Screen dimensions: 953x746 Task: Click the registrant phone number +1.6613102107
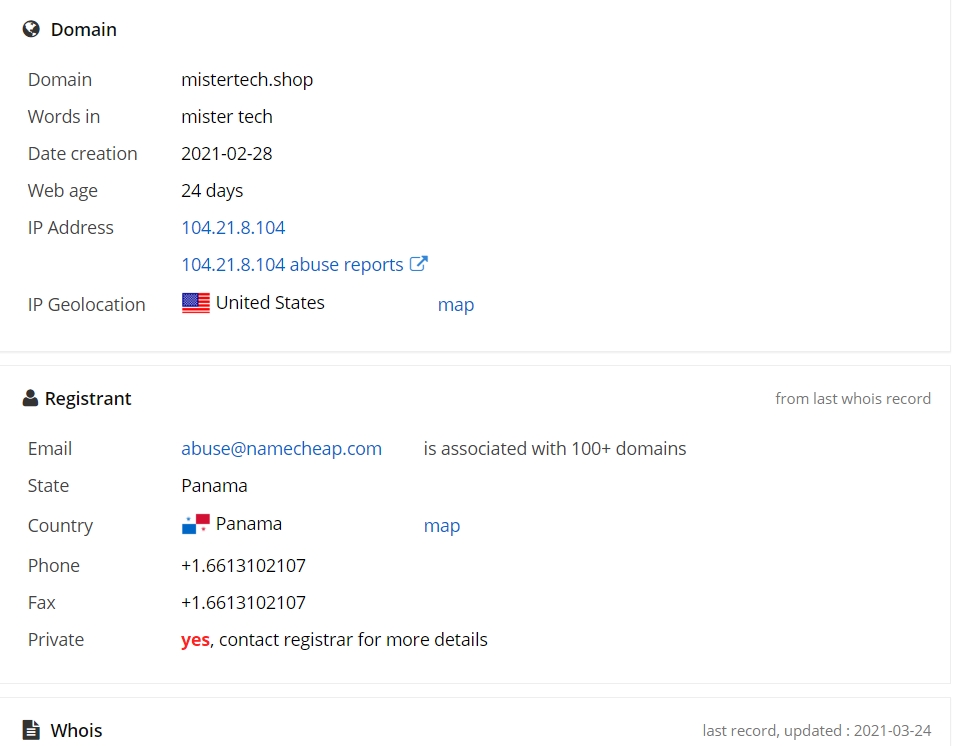click(243, 565)
